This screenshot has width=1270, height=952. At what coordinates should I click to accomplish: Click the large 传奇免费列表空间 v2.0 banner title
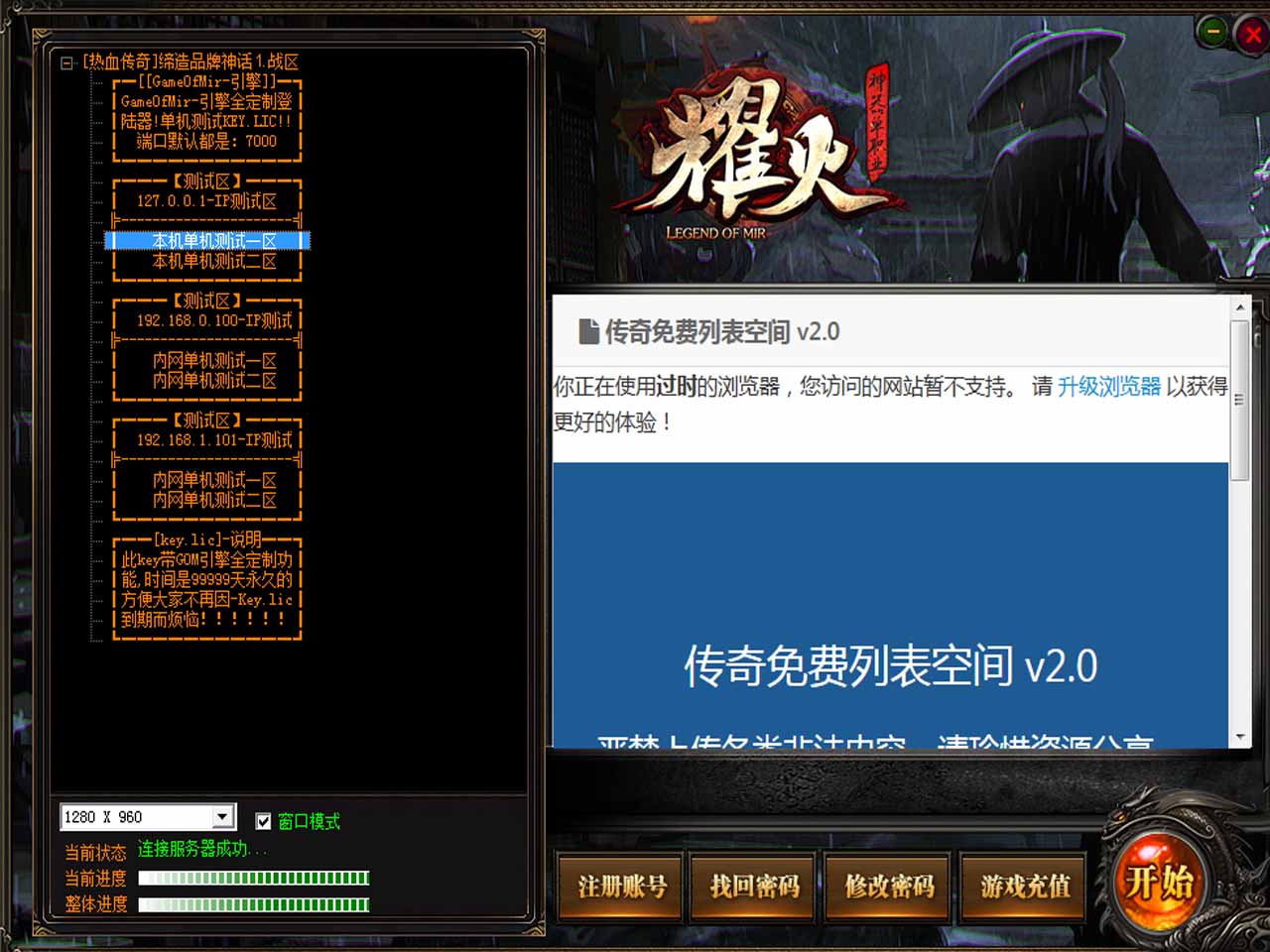(x=890, y=665)
